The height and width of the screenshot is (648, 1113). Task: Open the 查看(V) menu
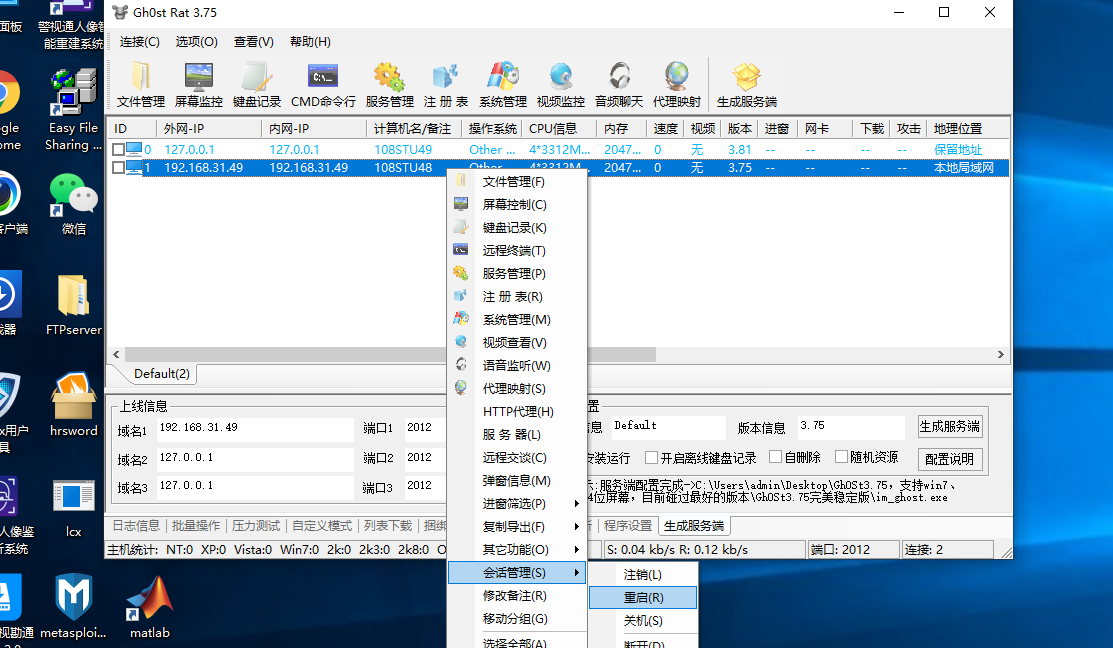point(253,42)
